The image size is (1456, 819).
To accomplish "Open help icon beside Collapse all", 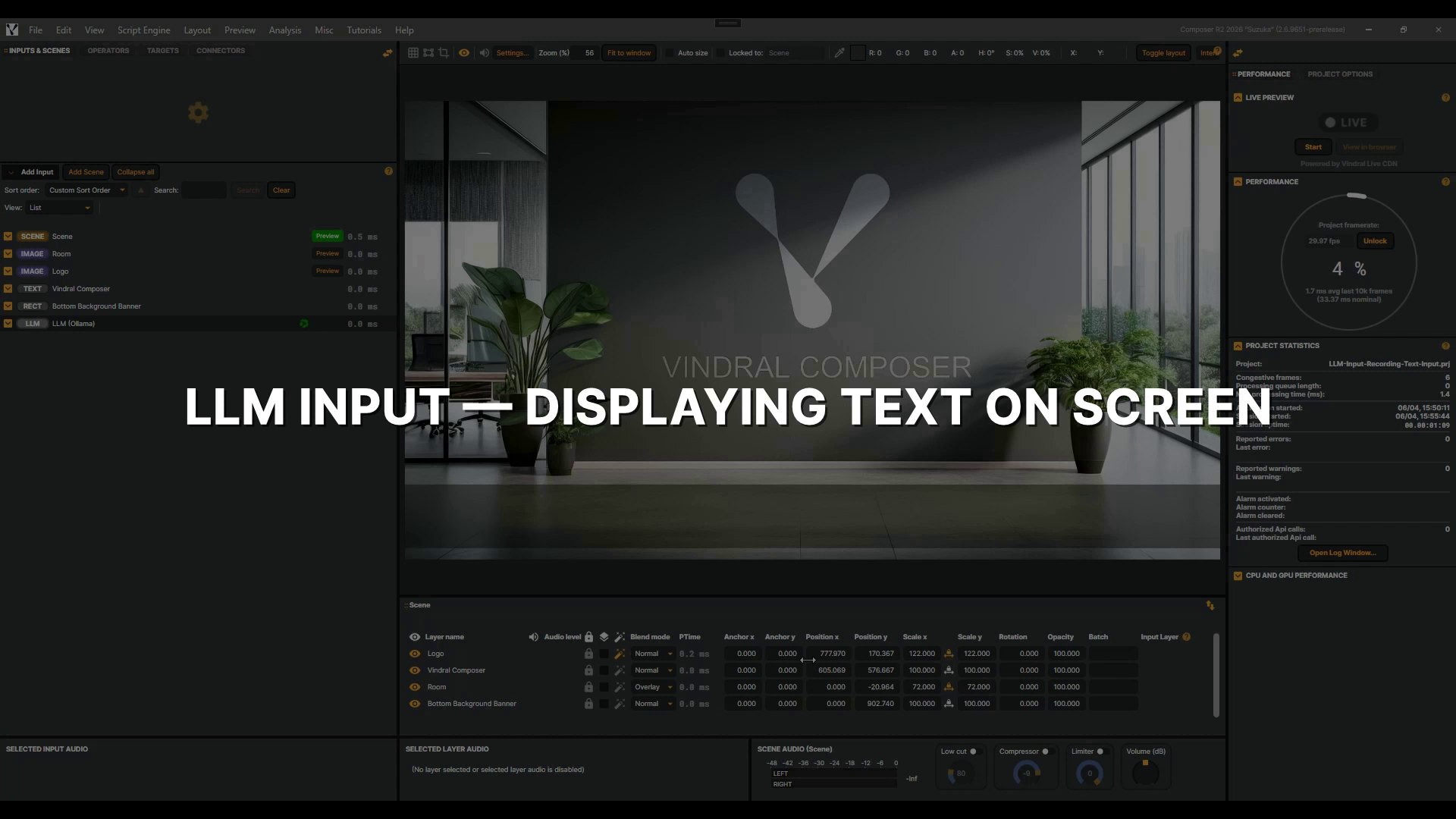I will [x=388, y=171].
